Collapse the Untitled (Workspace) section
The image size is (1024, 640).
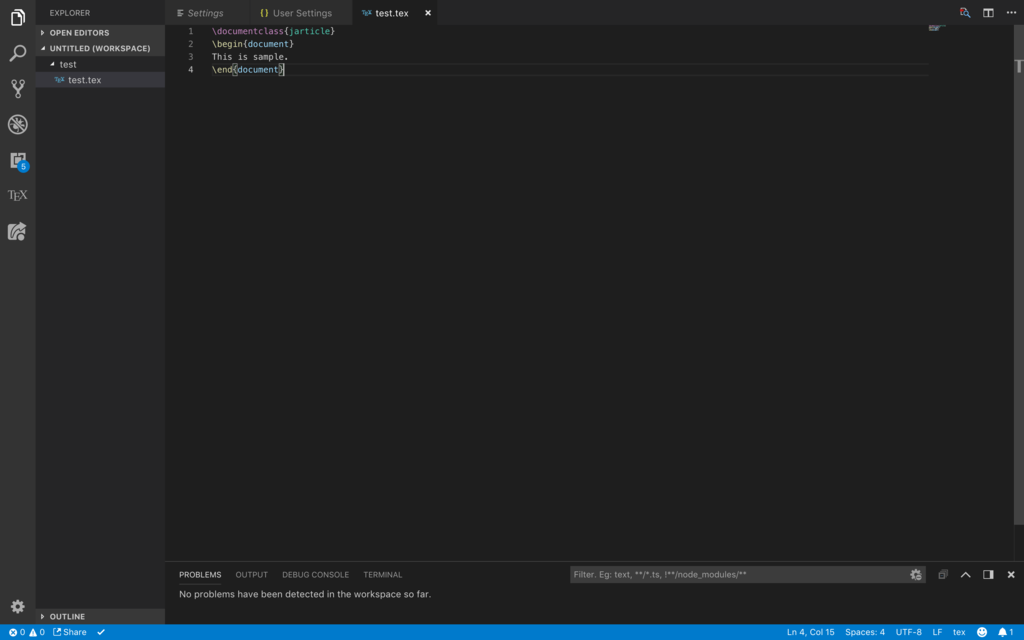coord(100,48)
